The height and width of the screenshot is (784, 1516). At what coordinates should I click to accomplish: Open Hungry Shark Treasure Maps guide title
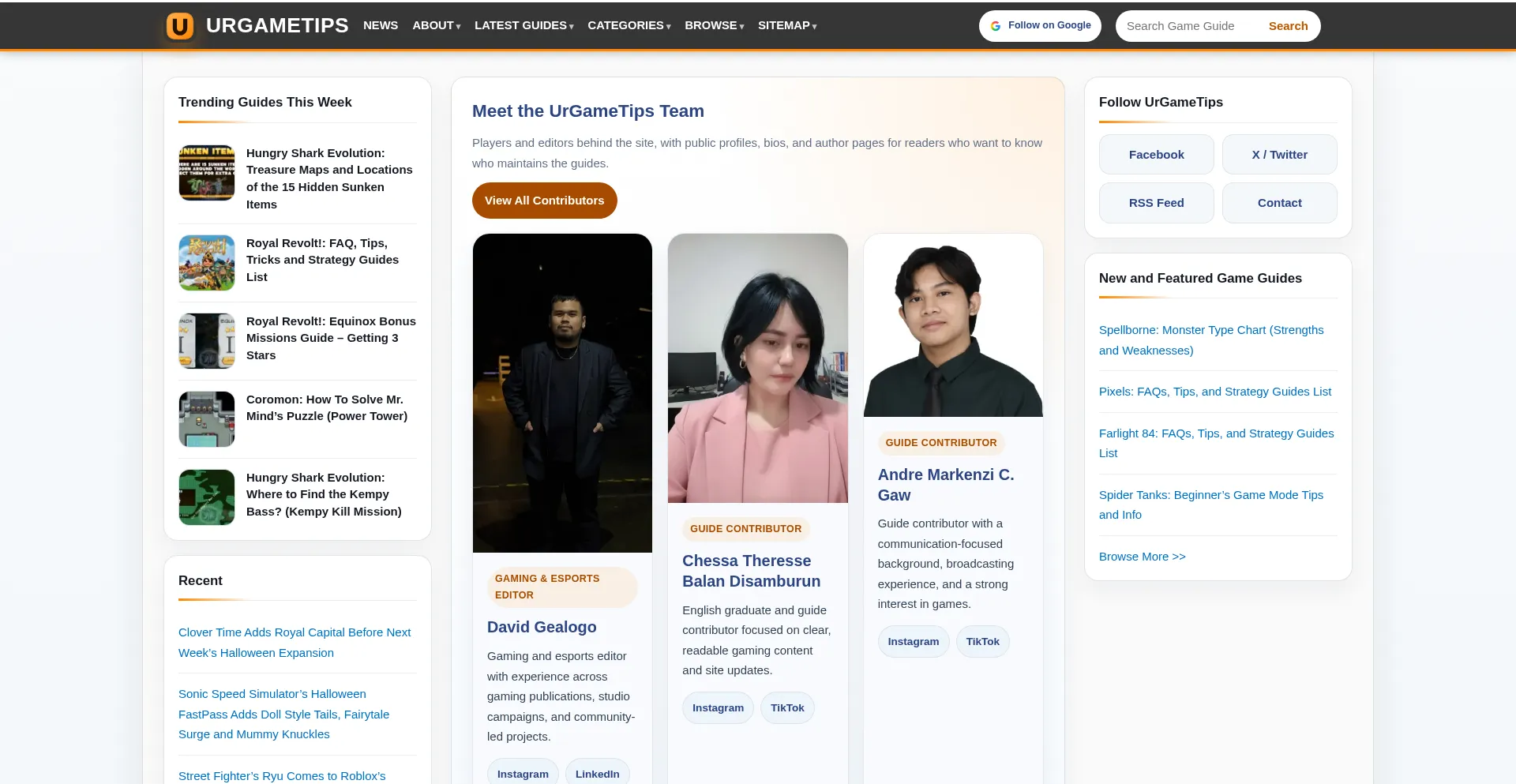point(329,178)
